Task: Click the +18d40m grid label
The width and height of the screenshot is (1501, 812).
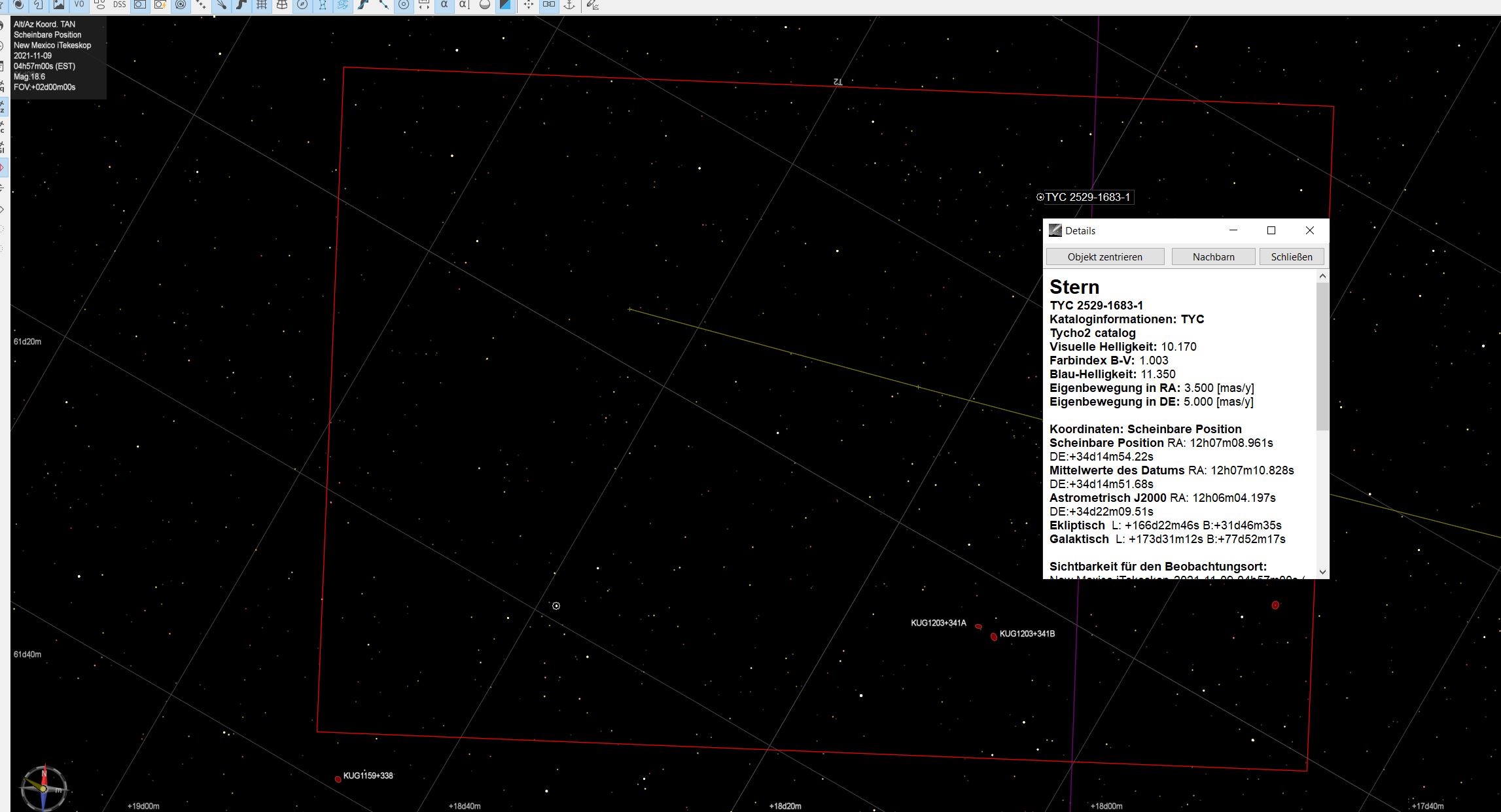Action: (465, 806)
